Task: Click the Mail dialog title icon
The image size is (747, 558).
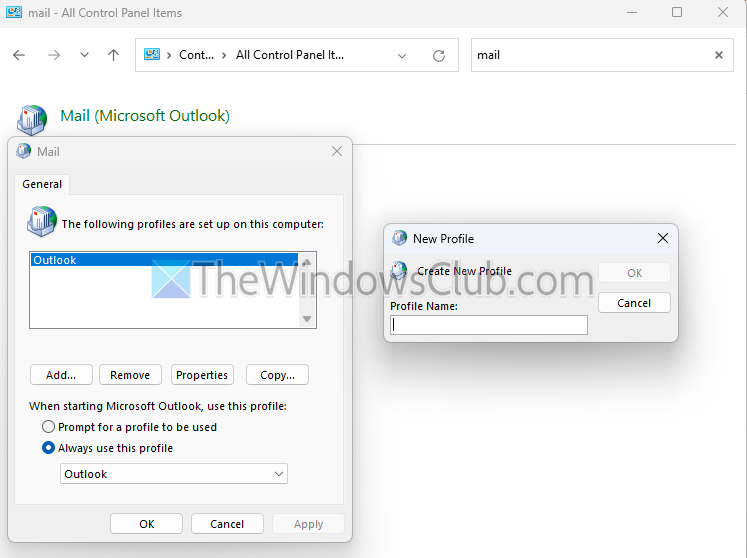Action: (23, 151)
